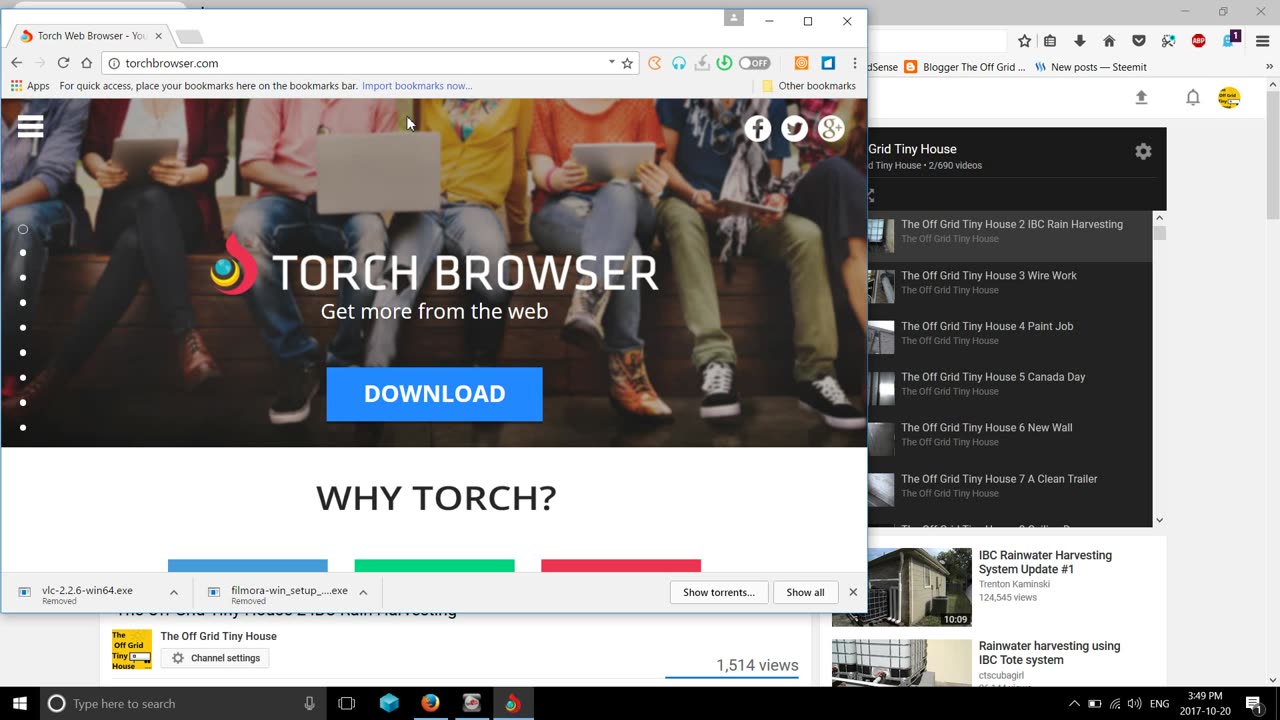This screenshot has width=1280, height=720.
Task: Open the Firefox hamburger menu
Action: point(1262,41)
